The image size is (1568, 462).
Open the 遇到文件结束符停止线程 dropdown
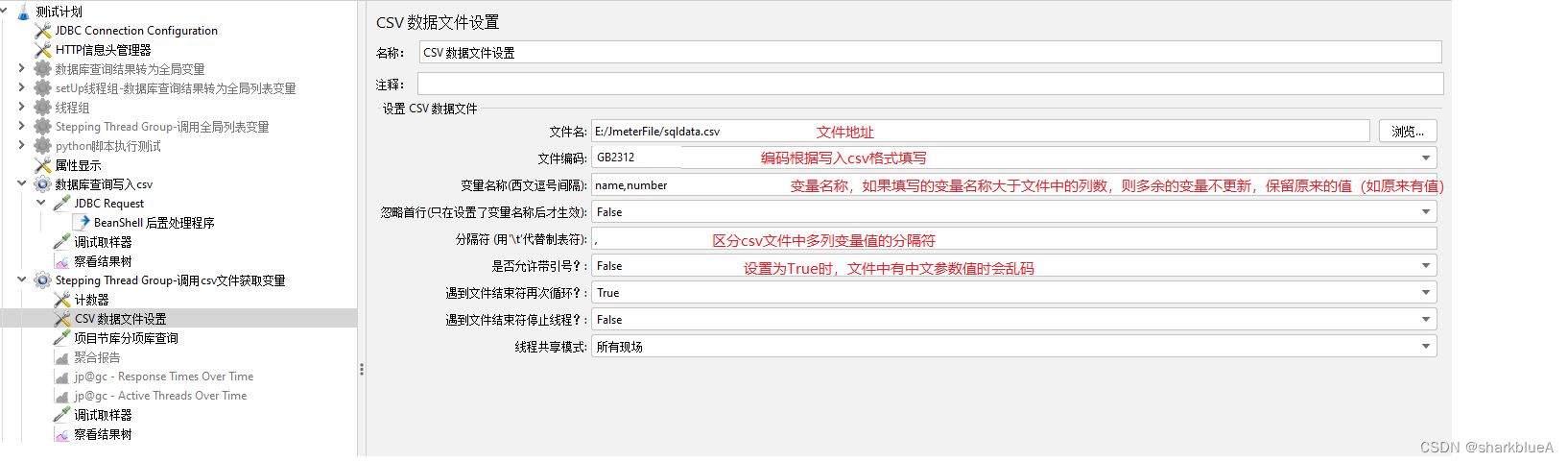(1426, 320)
